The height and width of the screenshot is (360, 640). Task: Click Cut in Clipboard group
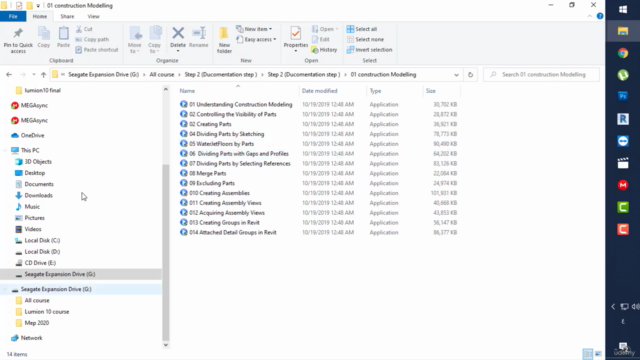pyautogui.click(x=84, y=29)
